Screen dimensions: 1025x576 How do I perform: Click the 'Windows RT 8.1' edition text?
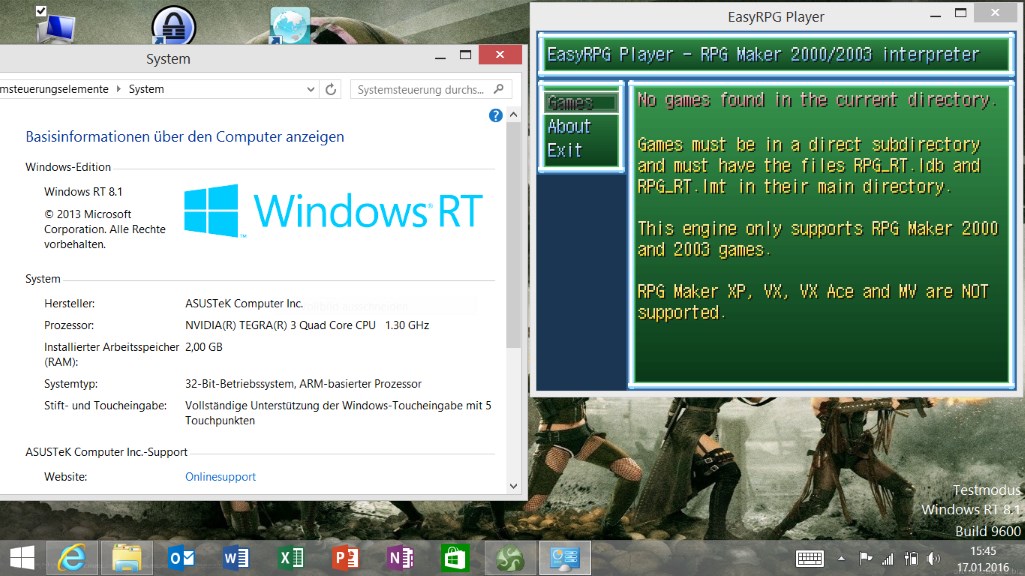[83, 192]
